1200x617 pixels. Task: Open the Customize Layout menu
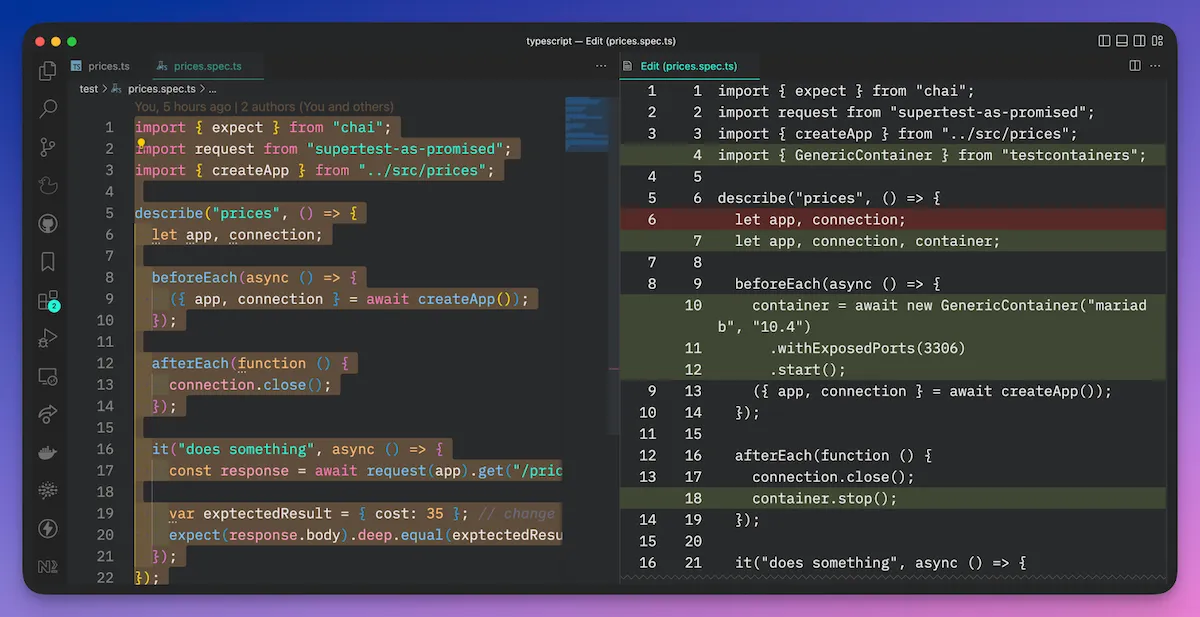pos(1157,41)
